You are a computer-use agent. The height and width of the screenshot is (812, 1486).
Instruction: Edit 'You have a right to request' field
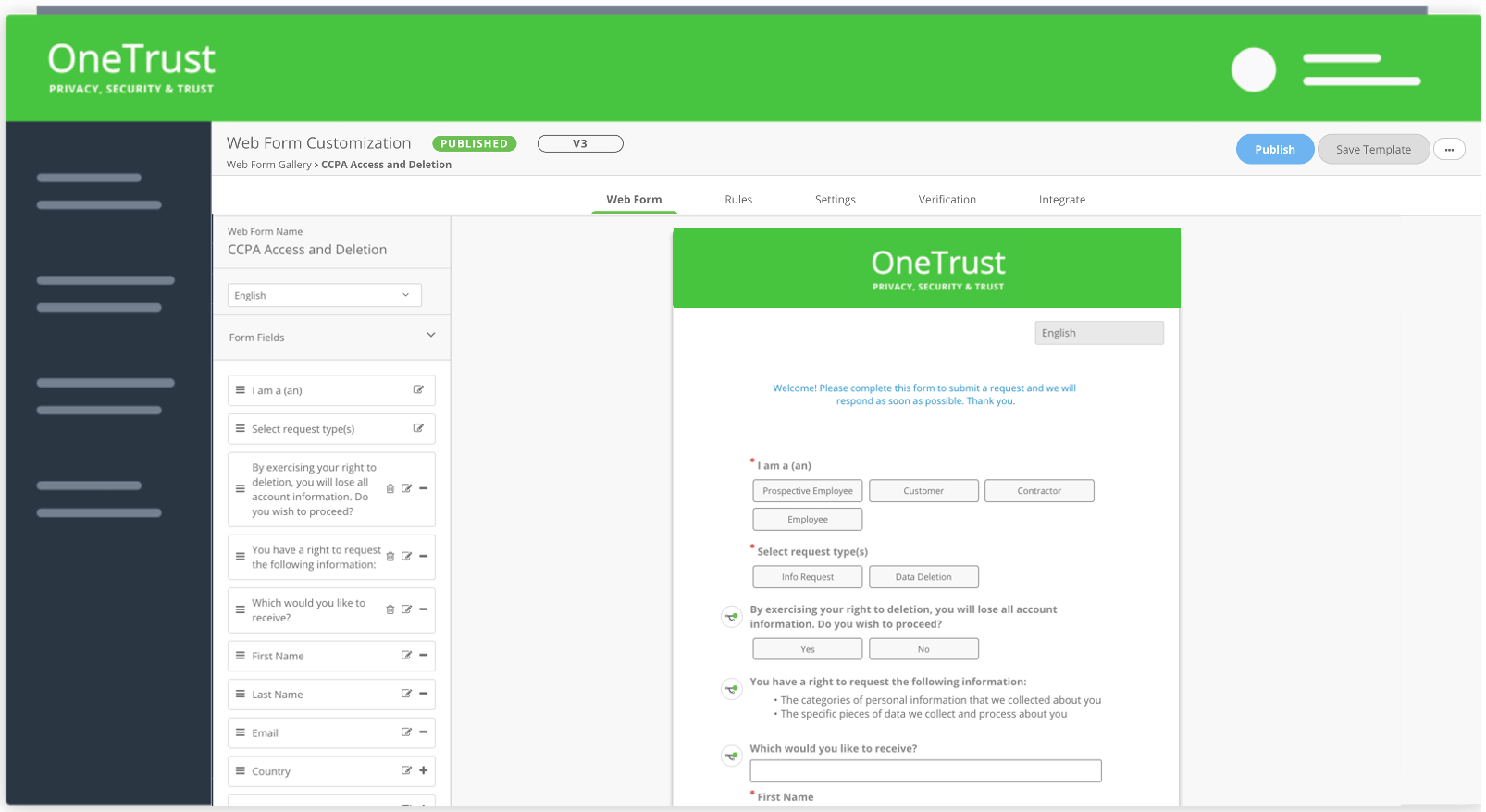(406, 556)
